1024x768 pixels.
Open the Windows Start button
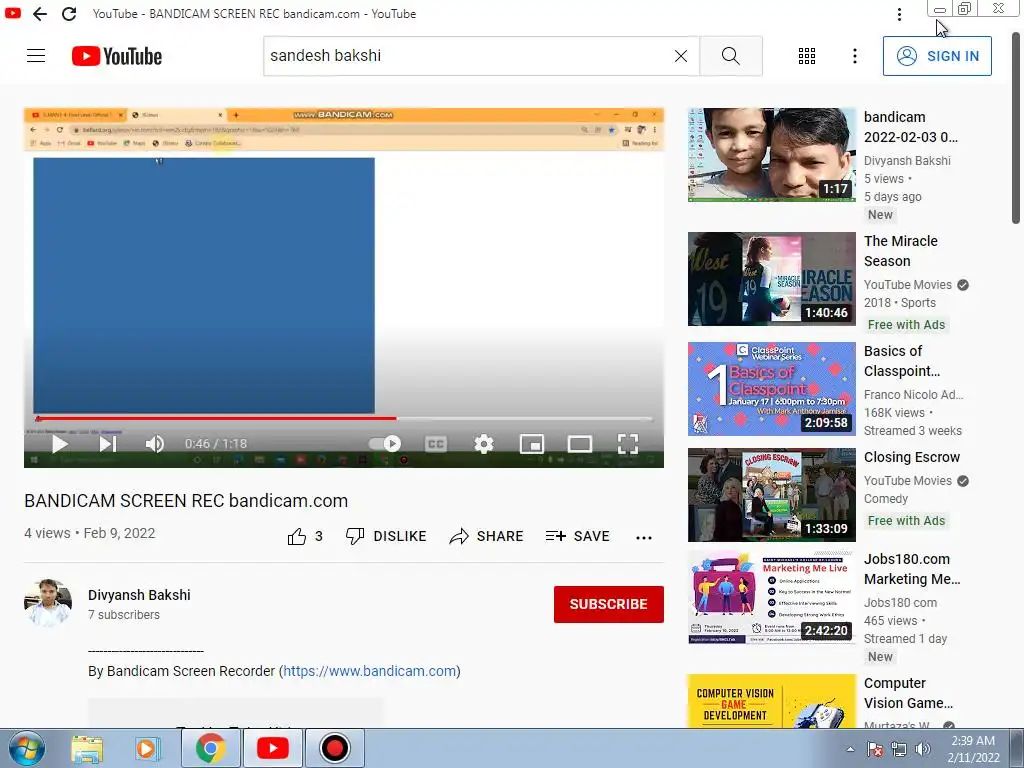click(x=27, y=748)
